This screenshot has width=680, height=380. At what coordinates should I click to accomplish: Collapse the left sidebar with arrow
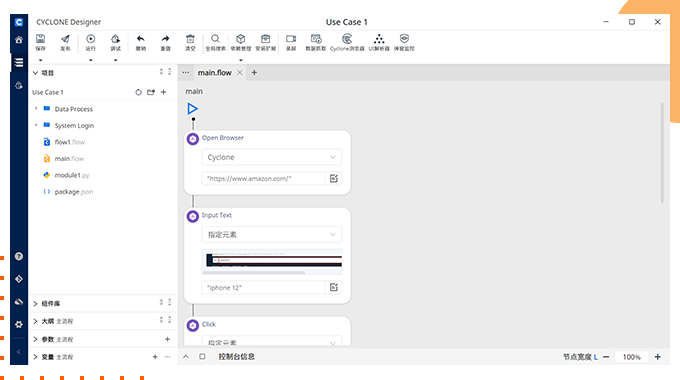pyautogui.click(x=19, y=352)
